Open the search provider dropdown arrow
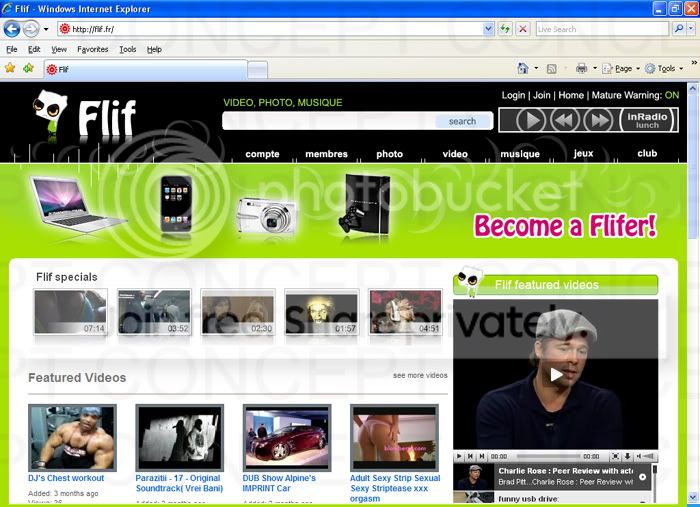 [691, 29]
